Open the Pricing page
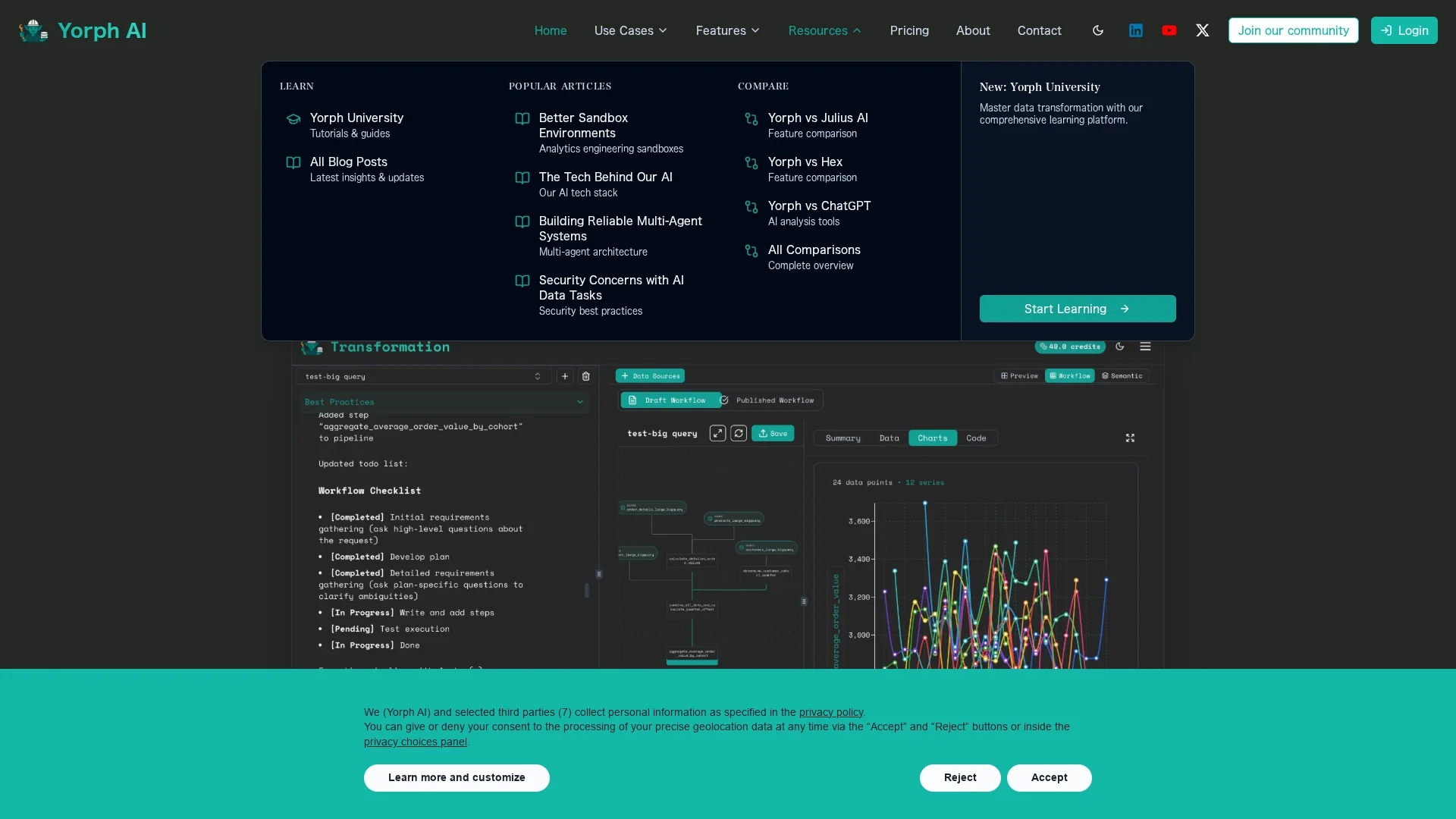Viewport: 1456px width, 819px height. (x=909, y=30)
